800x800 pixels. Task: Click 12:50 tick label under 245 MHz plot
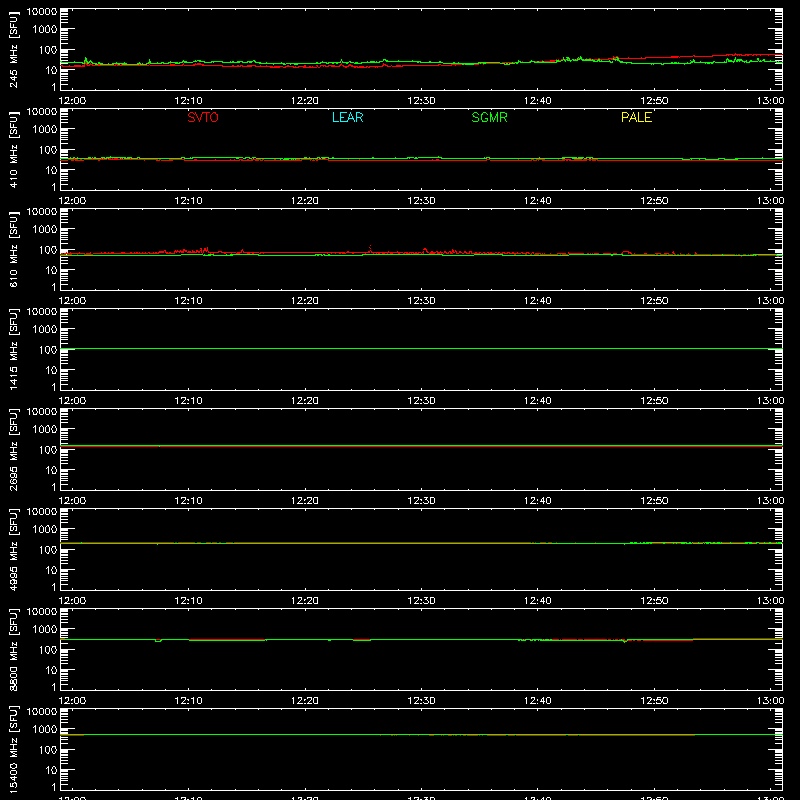(x=654, y=101)
